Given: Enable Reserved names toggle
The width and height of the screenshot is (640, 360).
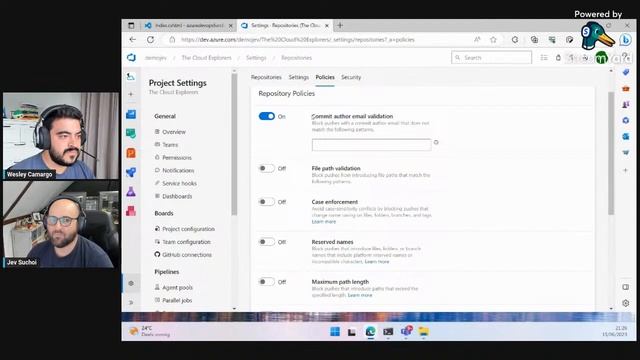Looking at the screenshot, I should (x=267, y=242).
